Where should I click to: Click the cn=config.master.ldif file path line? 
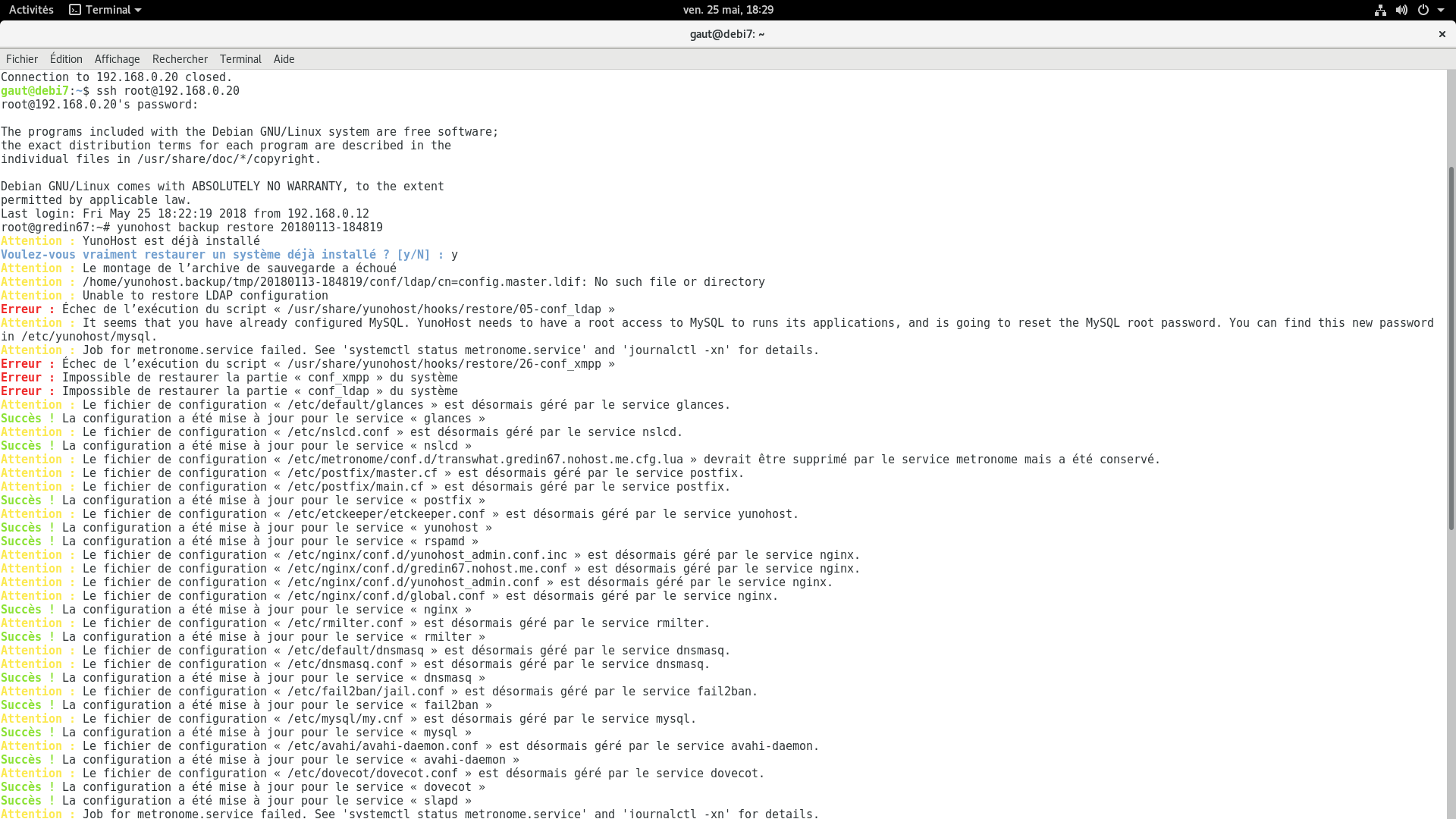pyautogui.click(x=383, y=282)
